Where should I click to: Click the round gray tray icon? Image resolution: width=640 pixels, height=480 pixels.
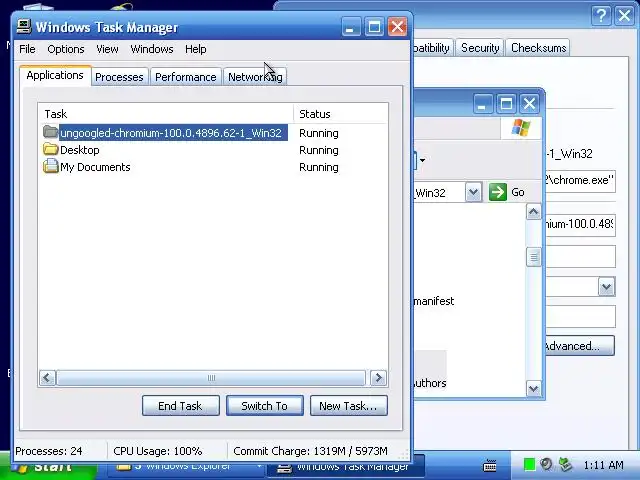coord(546,464)
